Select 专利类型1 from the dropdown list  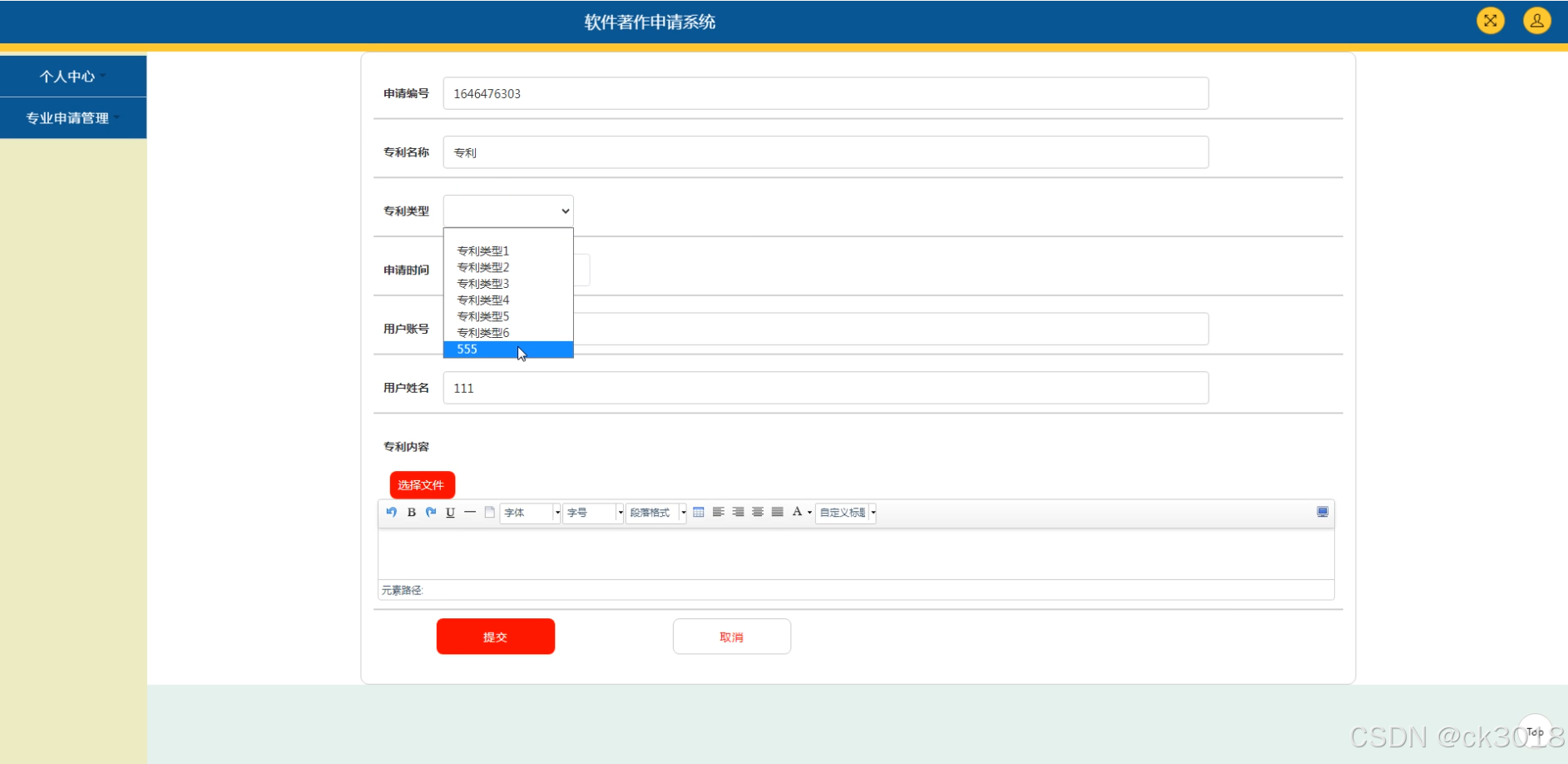pos(508,251)
